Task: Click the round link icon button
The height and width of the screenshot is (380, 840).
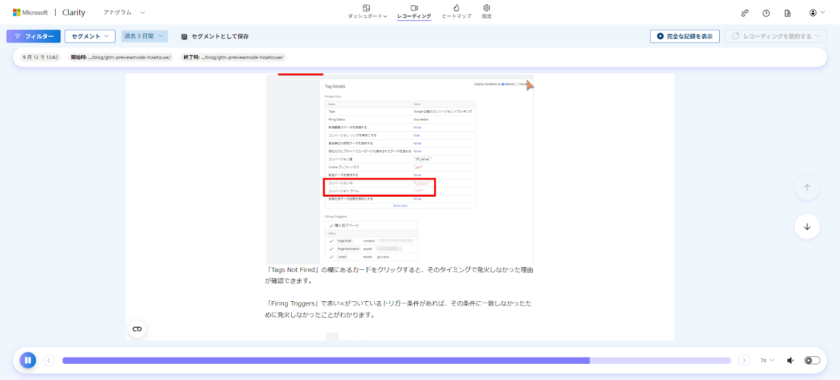Action: coord(137,329)
